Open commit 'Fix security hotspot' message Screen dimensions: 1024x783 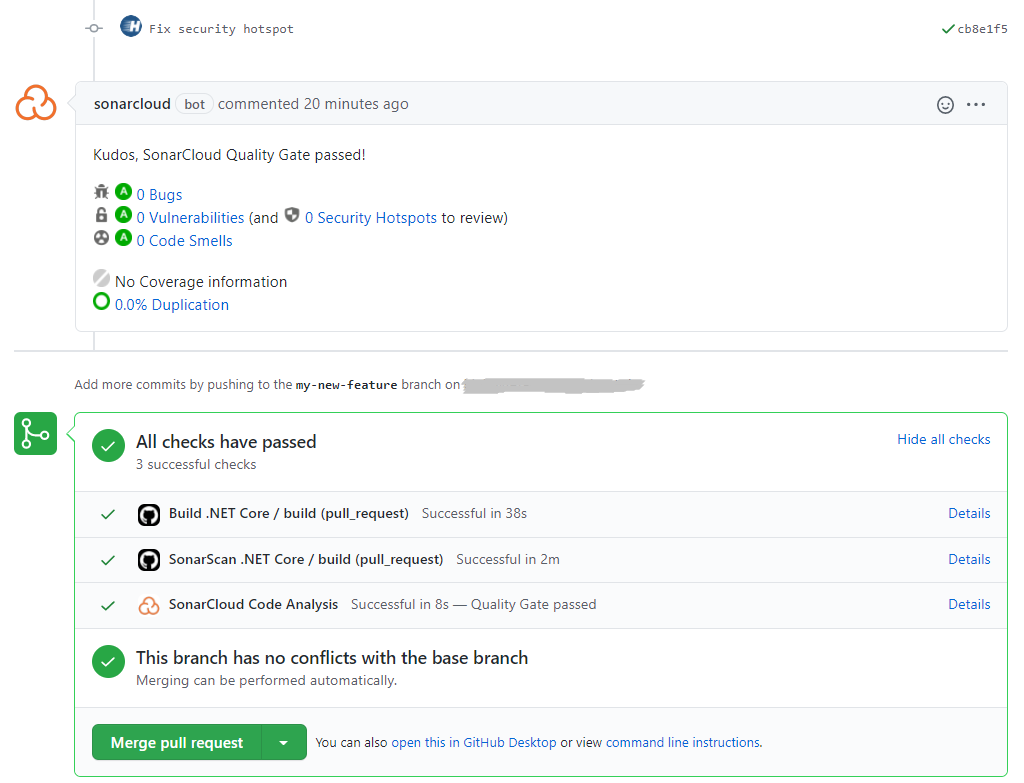(221, 29)
